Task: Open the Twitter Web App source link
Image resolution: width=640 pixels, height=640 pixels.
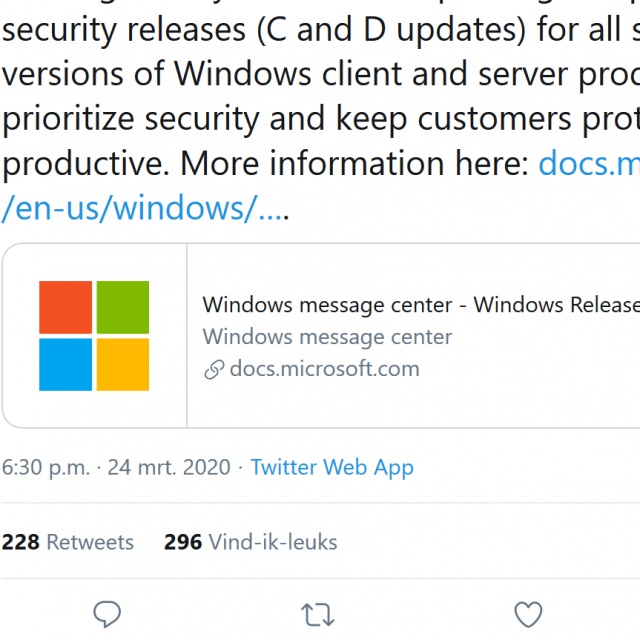Action: pos(332,467)
